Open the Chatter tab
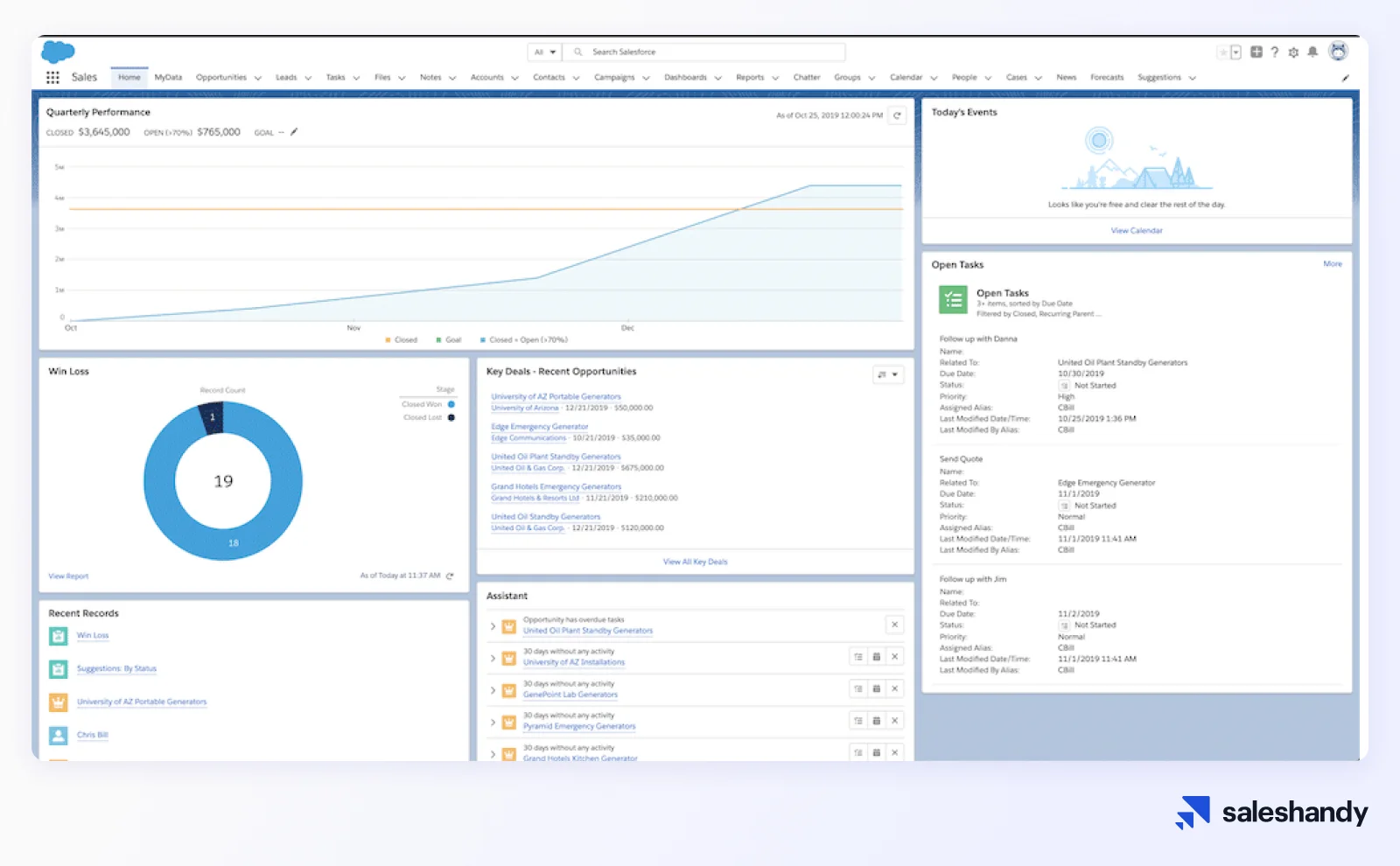Image resolution: width=1400 pixels, height=866 pixels. tap(807, 77)
